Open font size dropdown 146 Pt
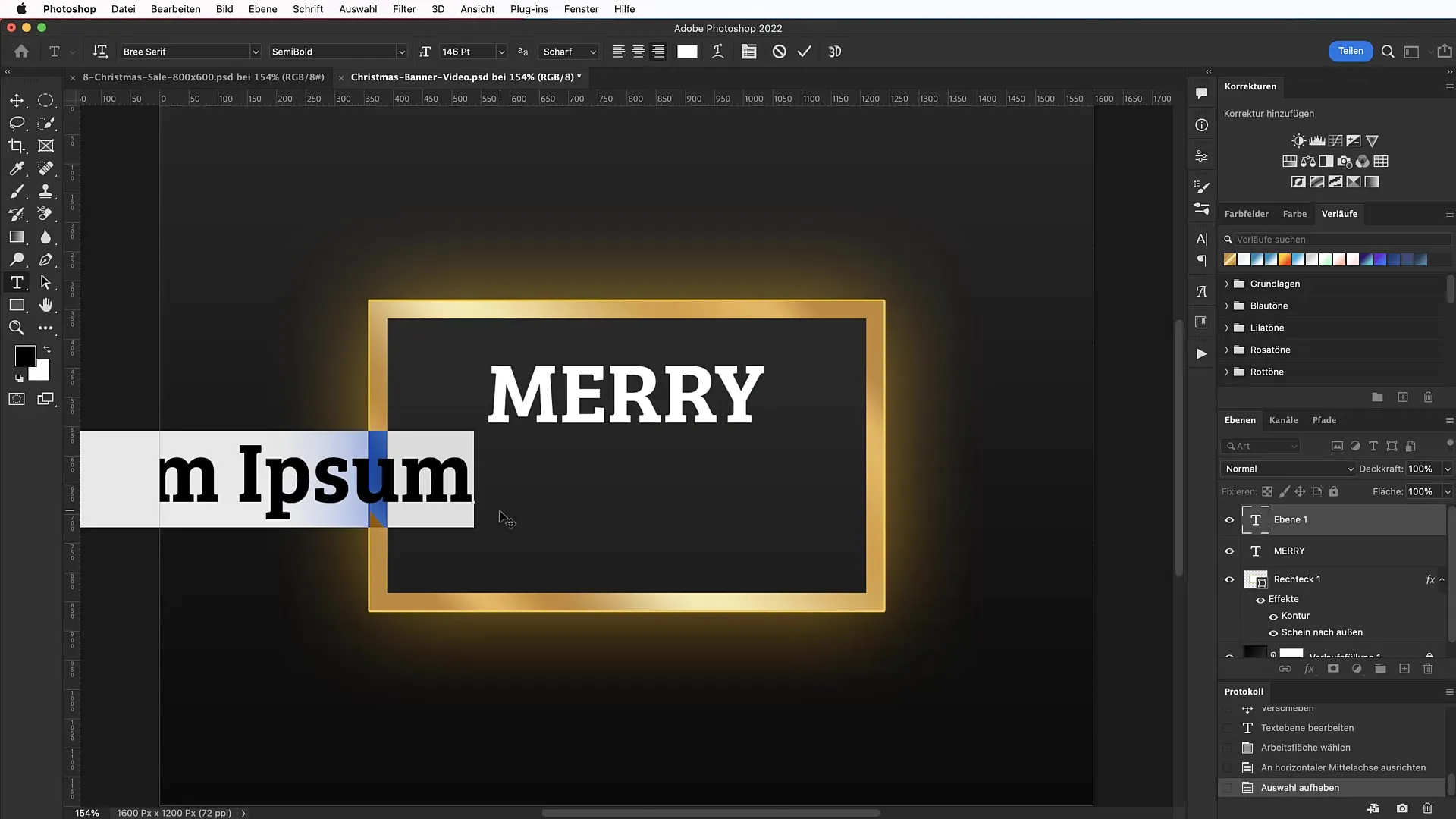Viewport: 1456px width, 819px height. coord(501,52)
